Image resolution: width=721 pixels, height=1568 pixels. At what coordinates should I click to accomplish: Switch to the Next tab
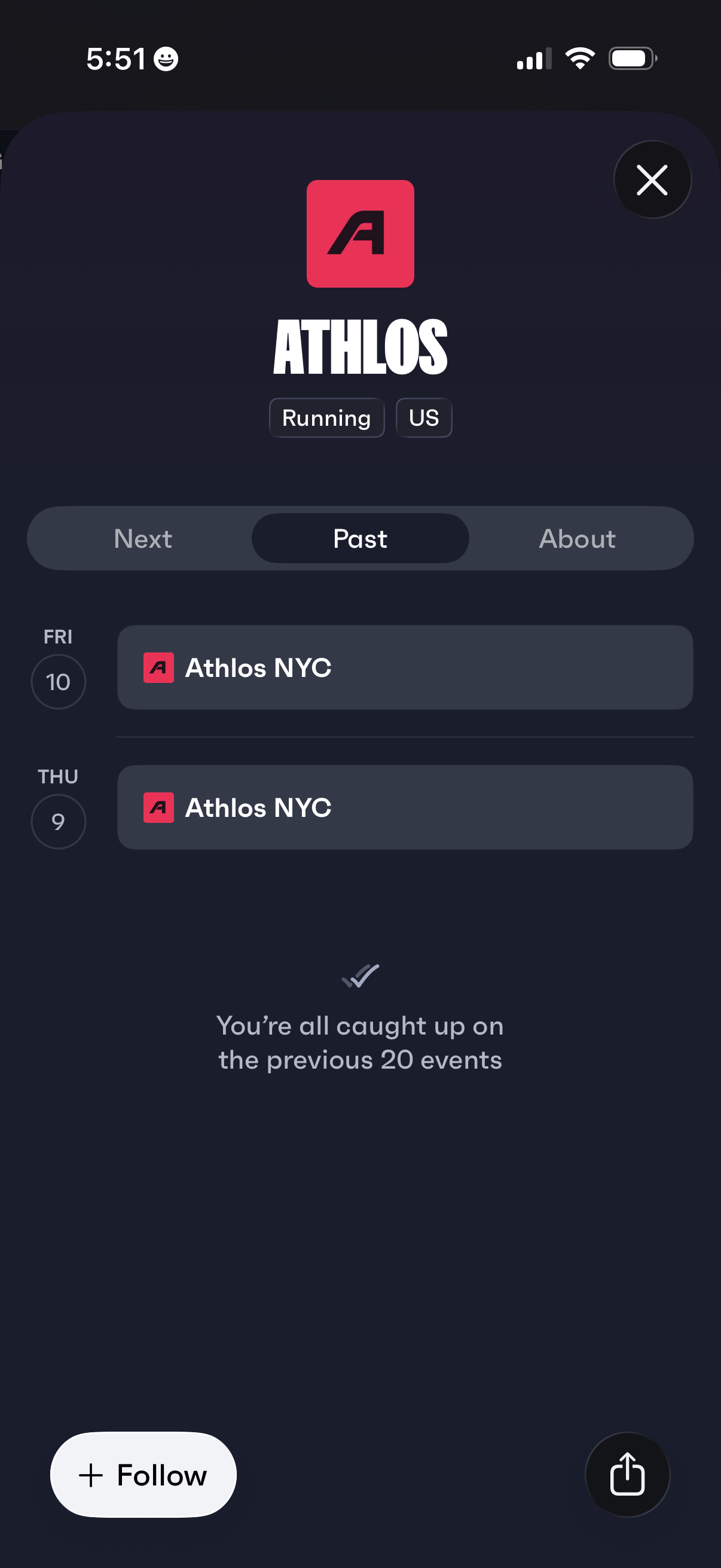point(142,538)
